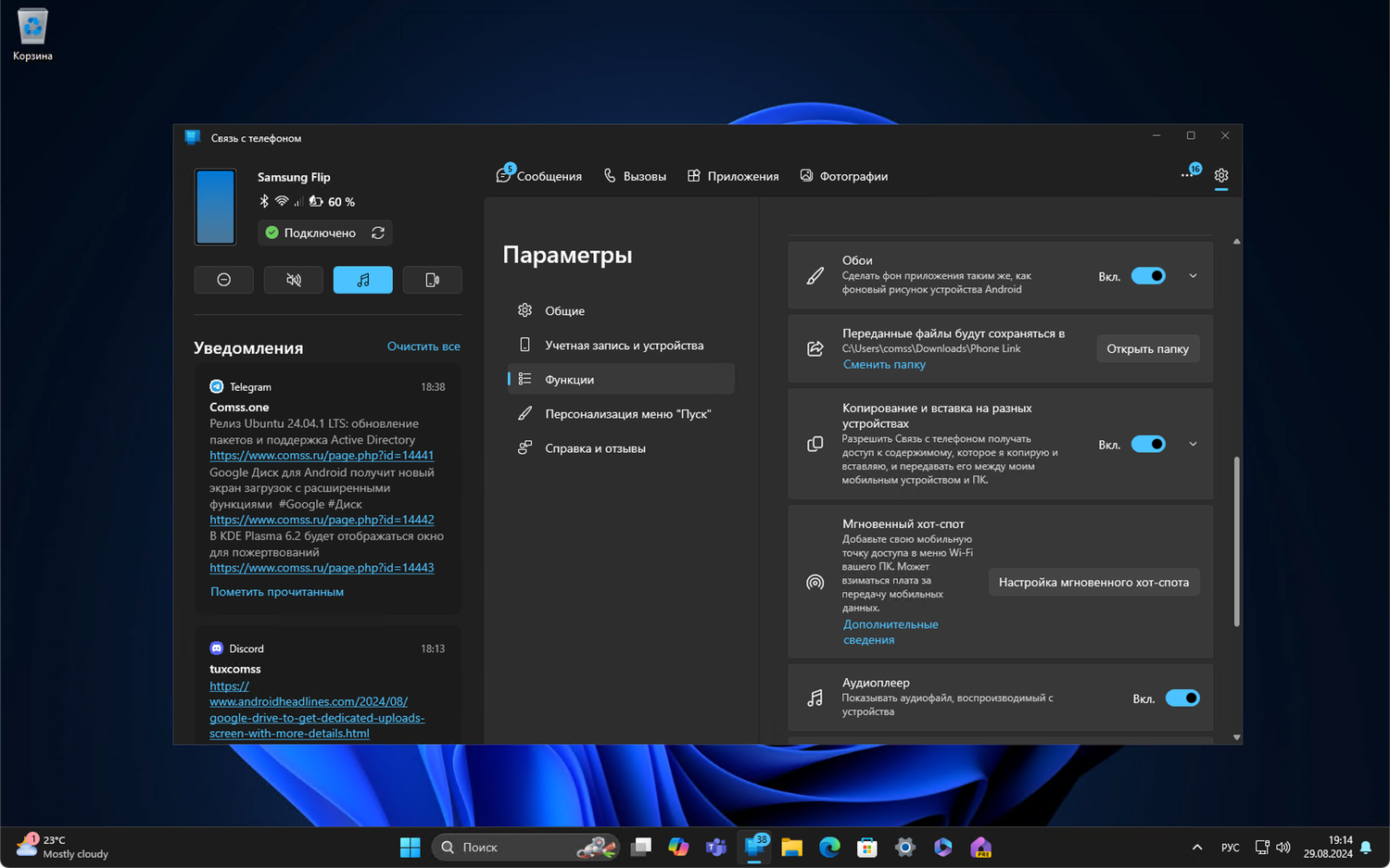The width and height of the screenshot is (1390, 868).
Task: Click the Discord icon in the notification
Action: coord(217,648)
